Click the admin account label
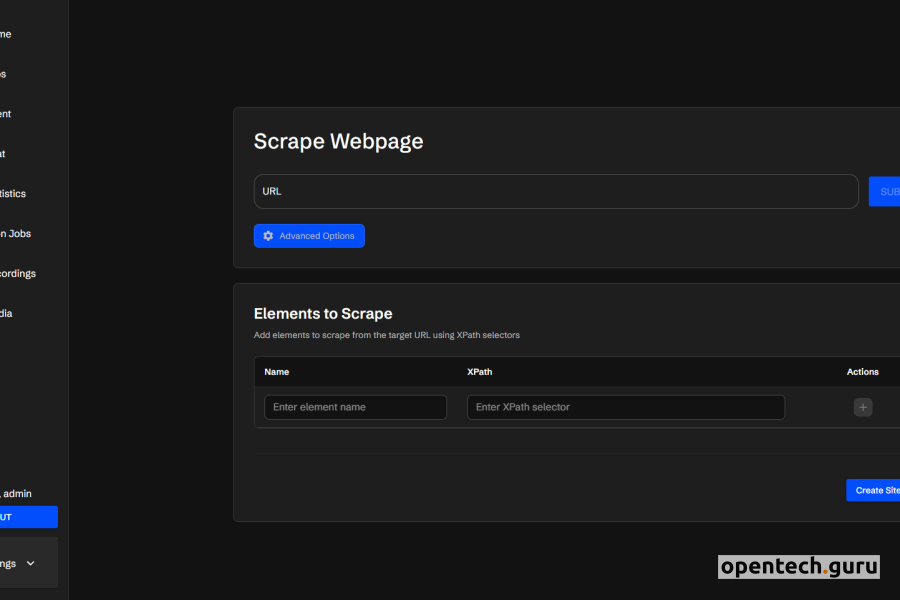900x600 pixels. (x=15, y=493)
